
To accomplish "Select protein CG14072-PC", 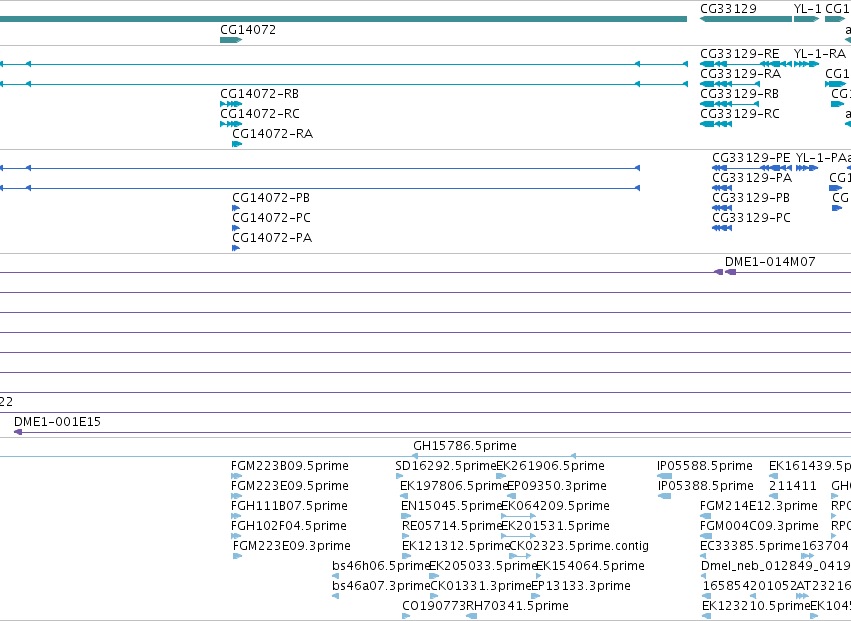I will tap(271, 218).
